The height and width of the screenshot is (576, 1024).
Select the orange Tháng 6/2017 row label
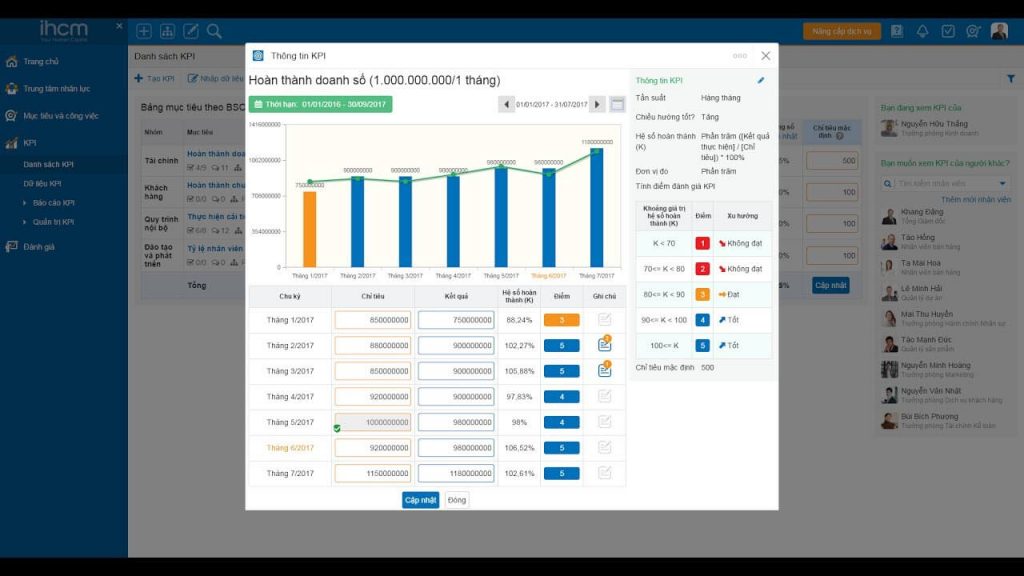click(290, 448)
